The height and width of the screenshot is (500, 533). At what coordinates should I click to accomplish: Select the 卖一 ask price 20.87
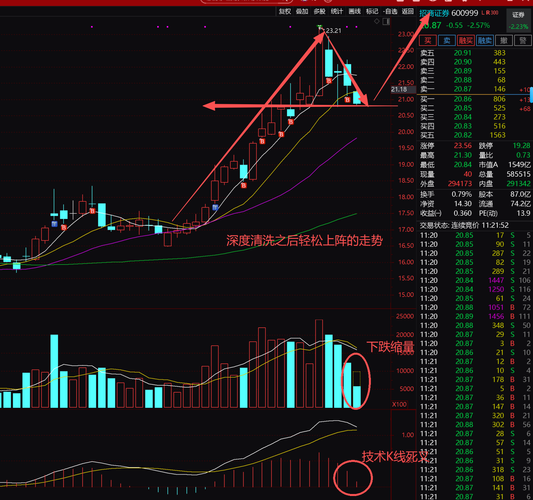[x=462, y=89]
